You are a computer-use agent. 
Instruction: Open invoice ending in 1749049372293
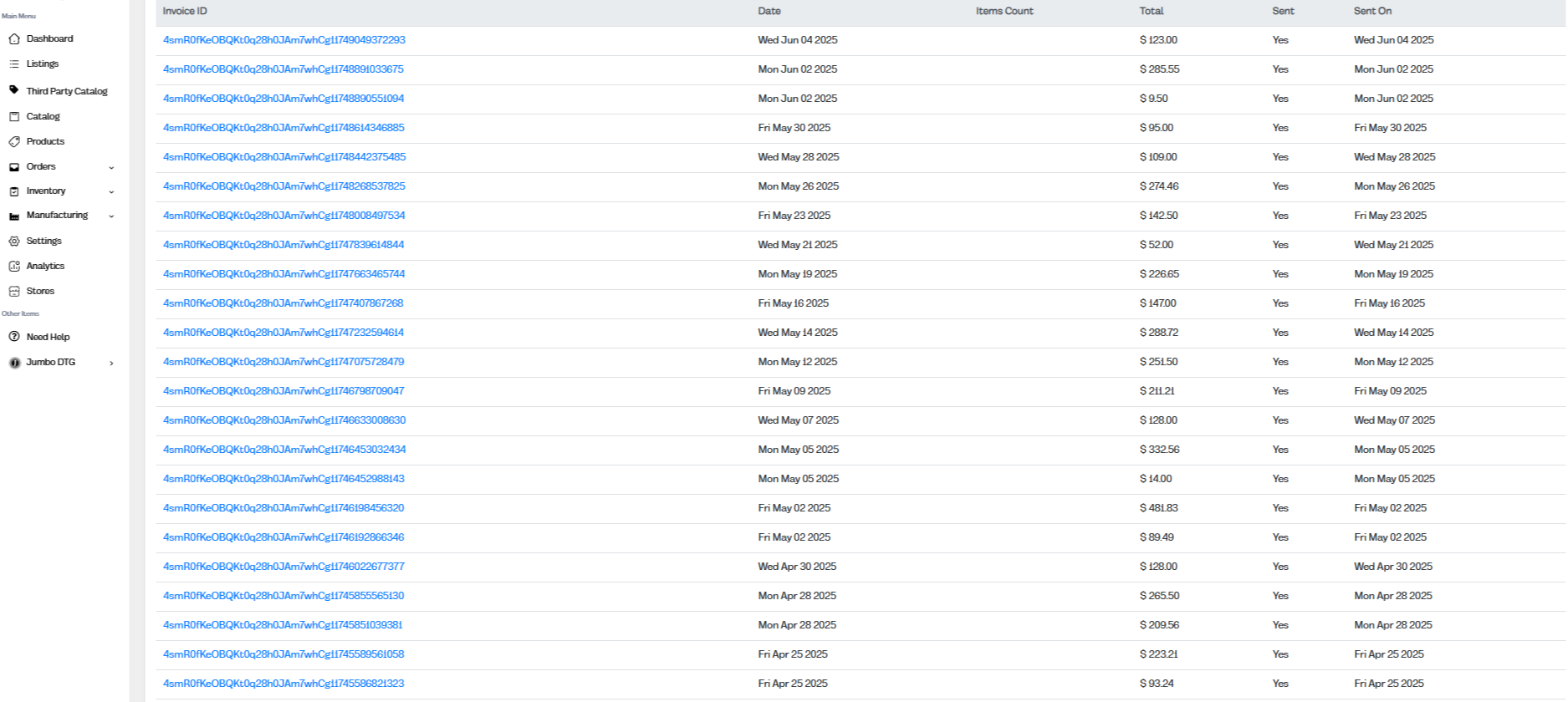pyautogui.click(x=283, y=40)
